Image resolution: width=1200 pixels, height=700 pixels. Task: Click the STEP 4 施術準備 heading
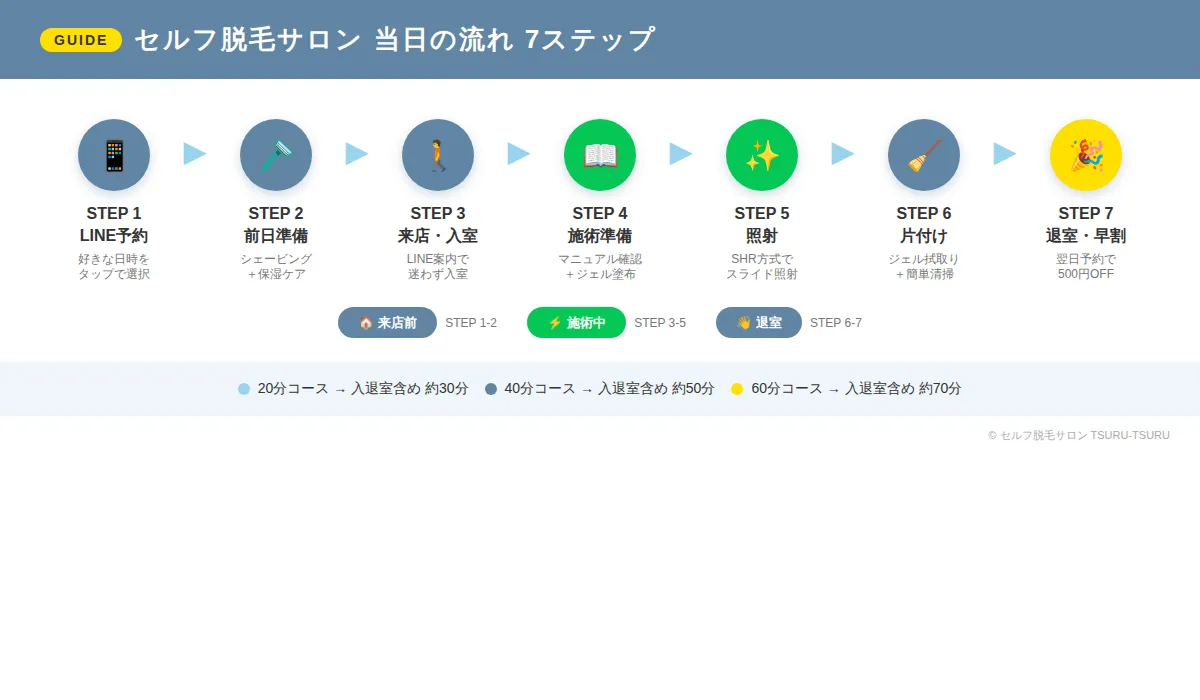(x=600, y=225)
